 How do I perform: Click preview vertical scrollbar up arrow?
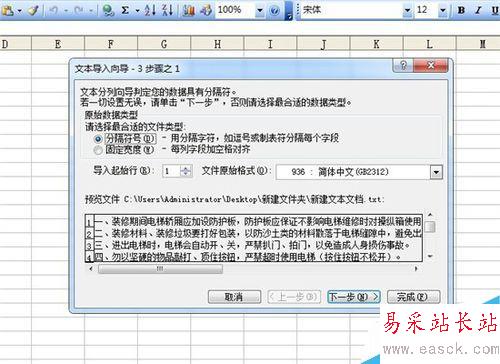(430, 215)
